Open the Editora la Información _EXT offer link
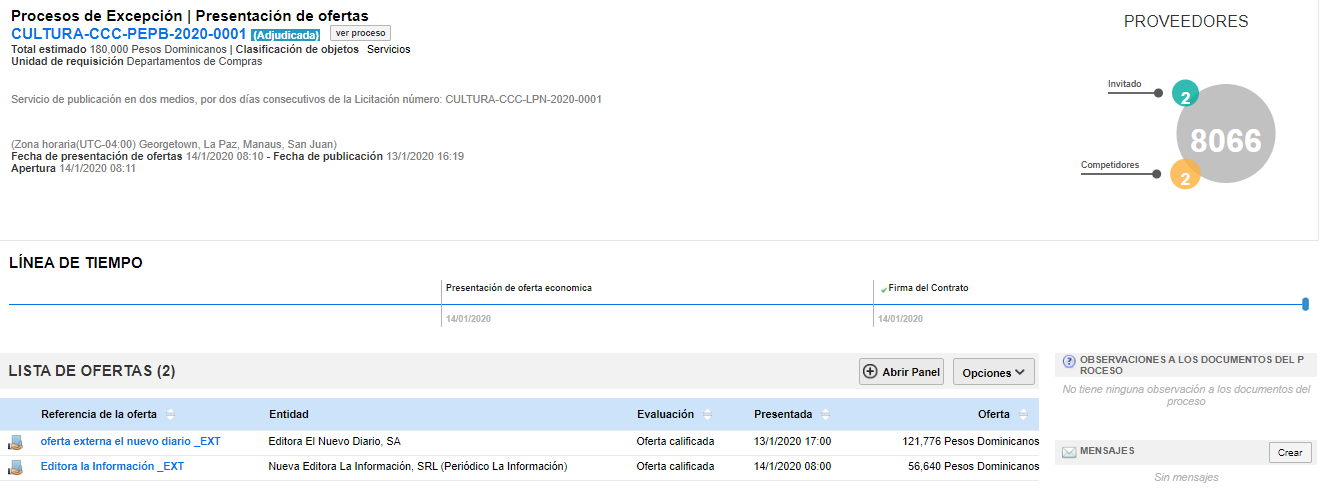Viewport: 1331px width, 488px height. tap(112, 466)
